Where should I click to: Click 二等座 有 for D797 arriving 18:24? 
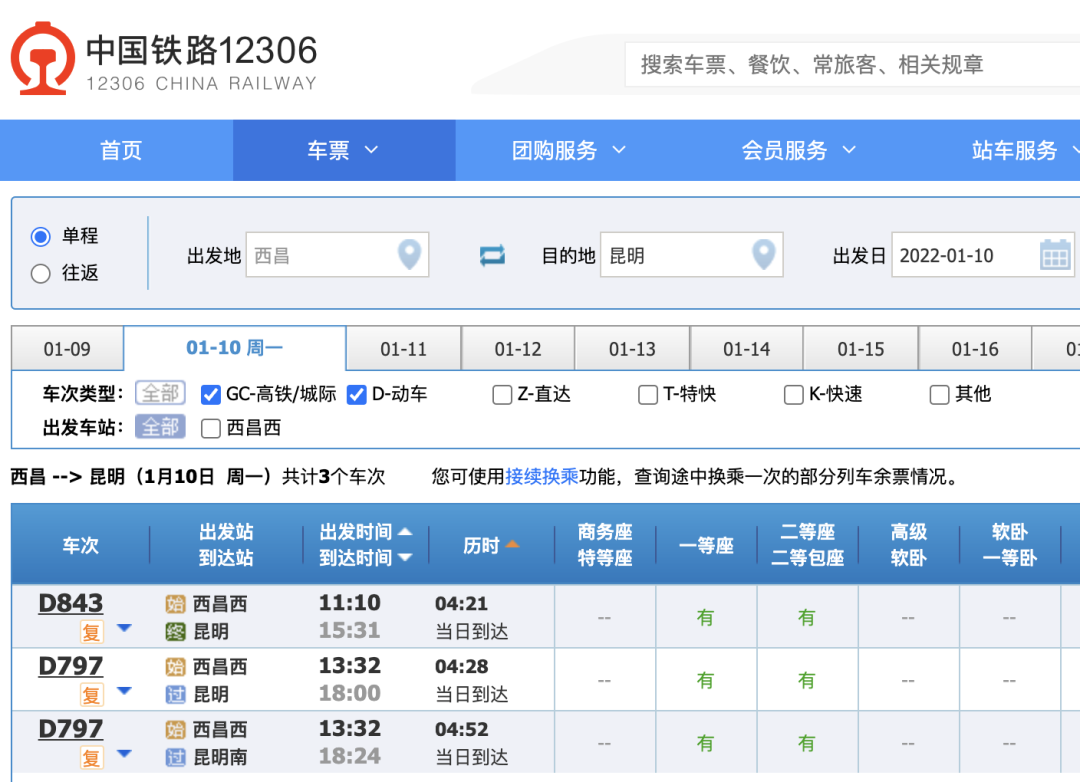(x=807, y=743)
